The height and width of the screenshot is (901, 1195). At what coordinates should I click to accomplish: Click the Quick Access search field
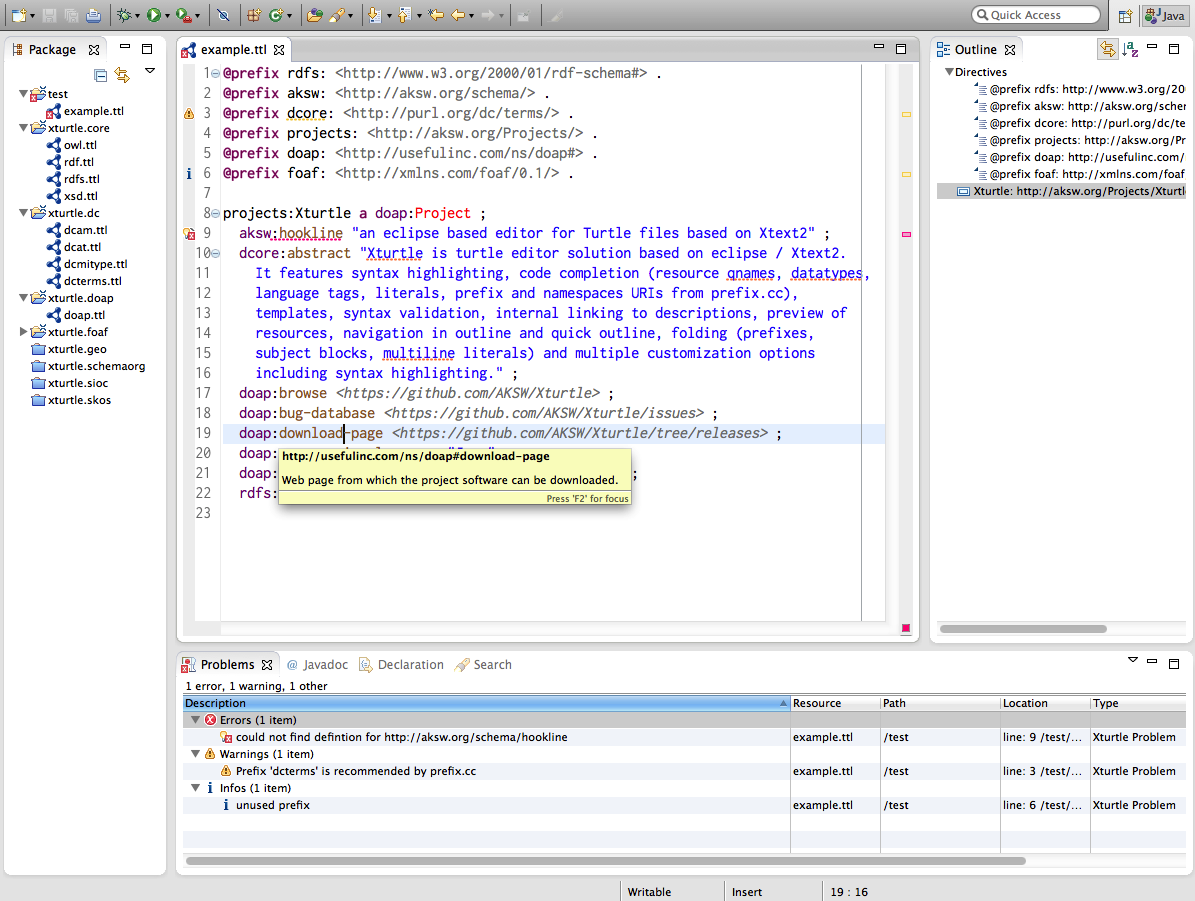1036,15
